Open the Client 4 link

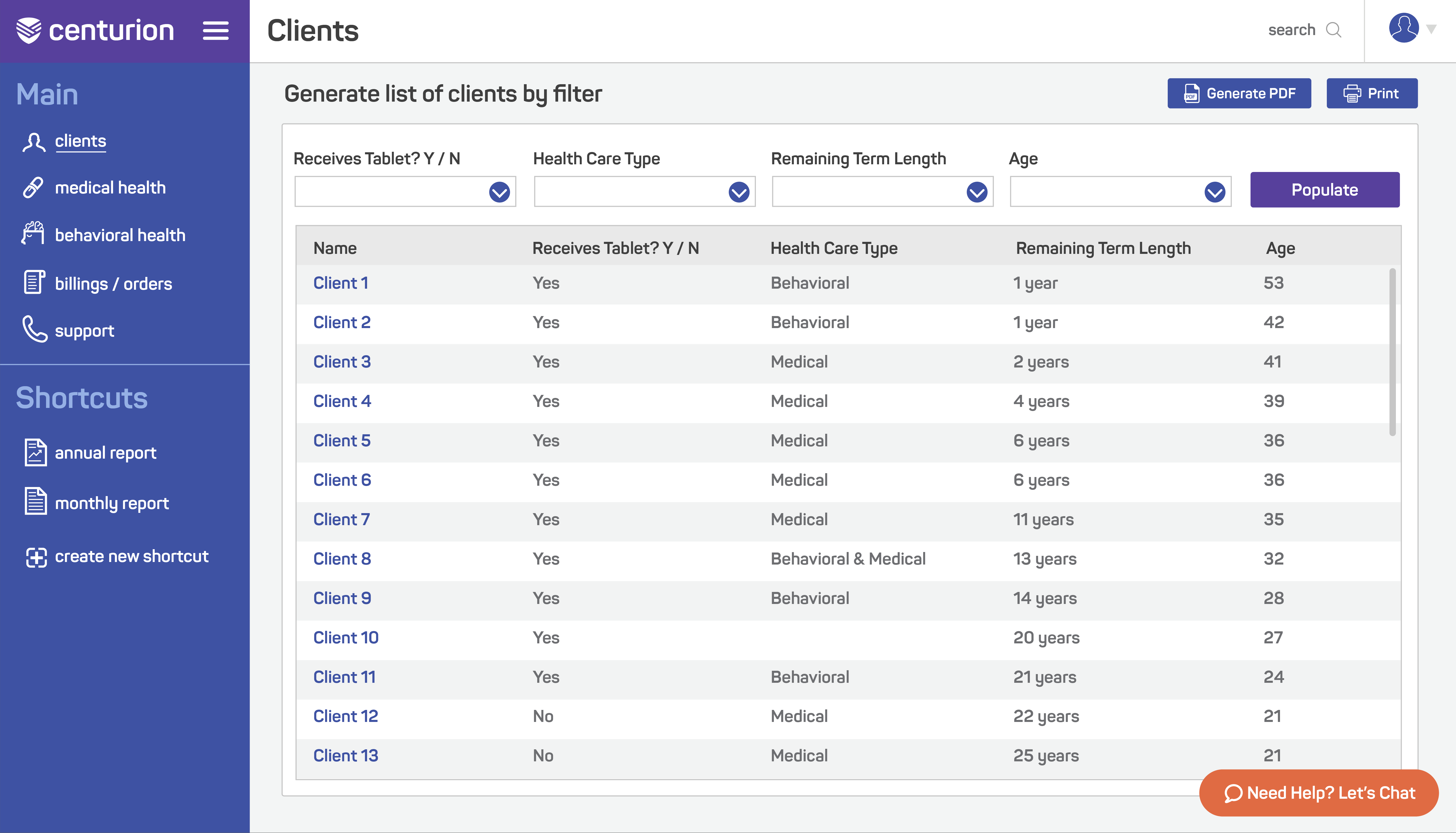[342, 402]
